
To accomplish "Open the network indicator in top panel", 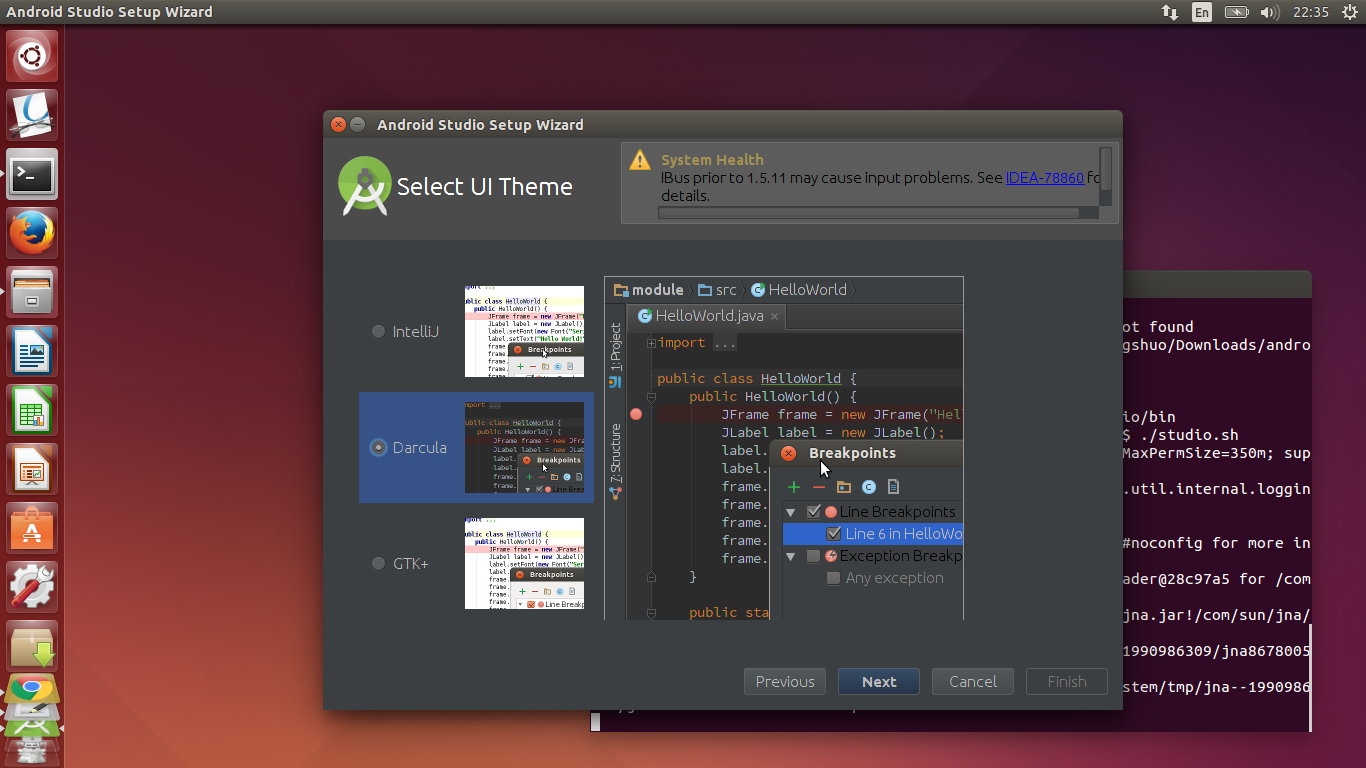I will pyautogui.click(x=1169, y=12).
